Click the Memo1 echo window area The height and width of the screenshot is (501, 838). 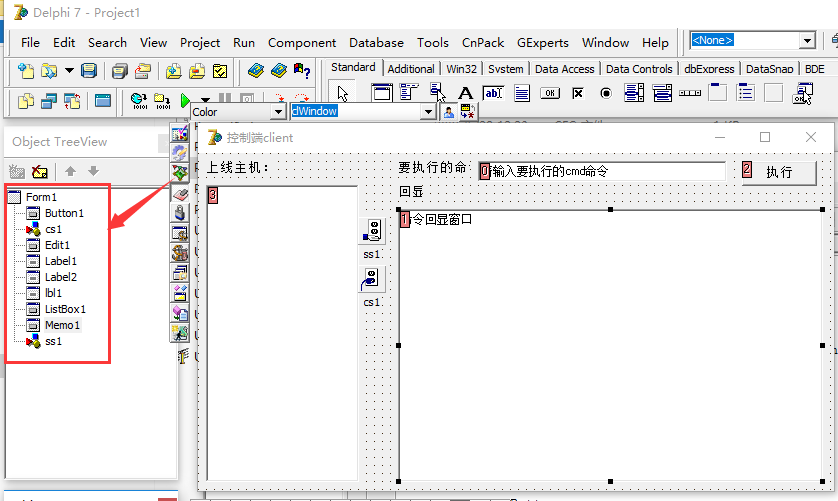(x=610, y=345)
